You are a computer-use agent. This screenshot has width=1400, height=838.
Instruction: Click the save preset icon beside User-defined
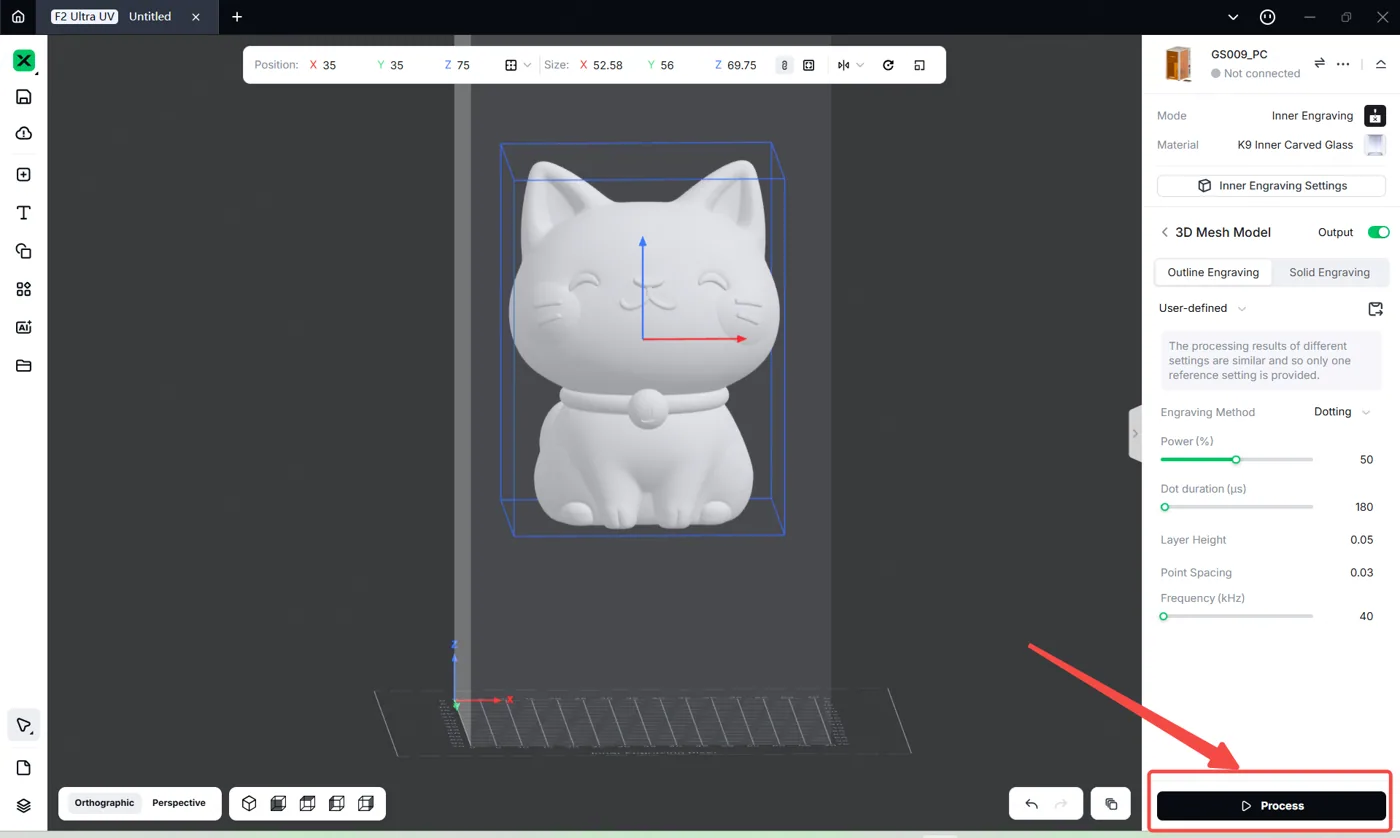point(1375,309)
